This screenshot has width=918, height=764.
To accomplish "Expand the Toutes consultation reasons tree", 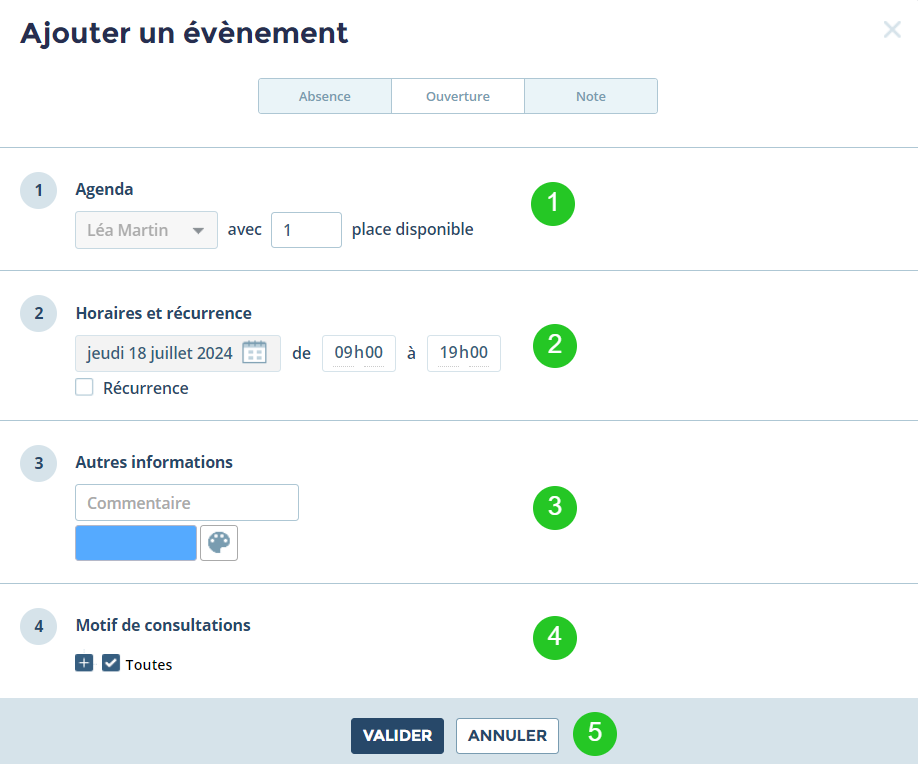I will 84,663.
